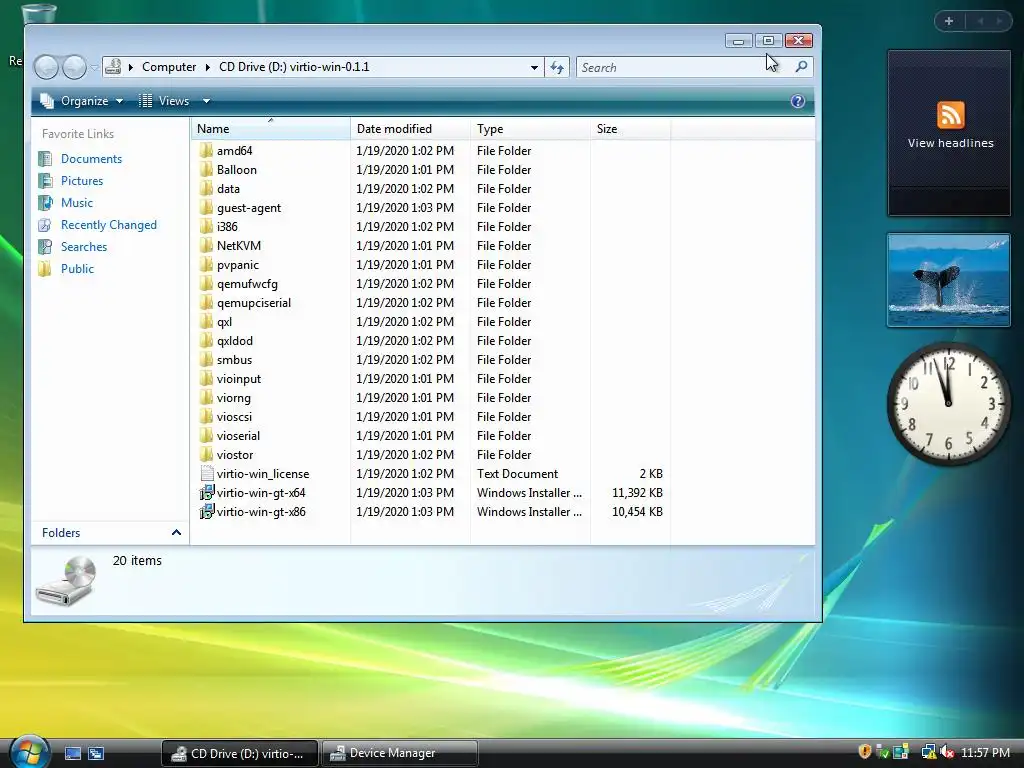The image size is (1024, 768).
Task: Sort by the Name column header
Action: click(270, 129)
